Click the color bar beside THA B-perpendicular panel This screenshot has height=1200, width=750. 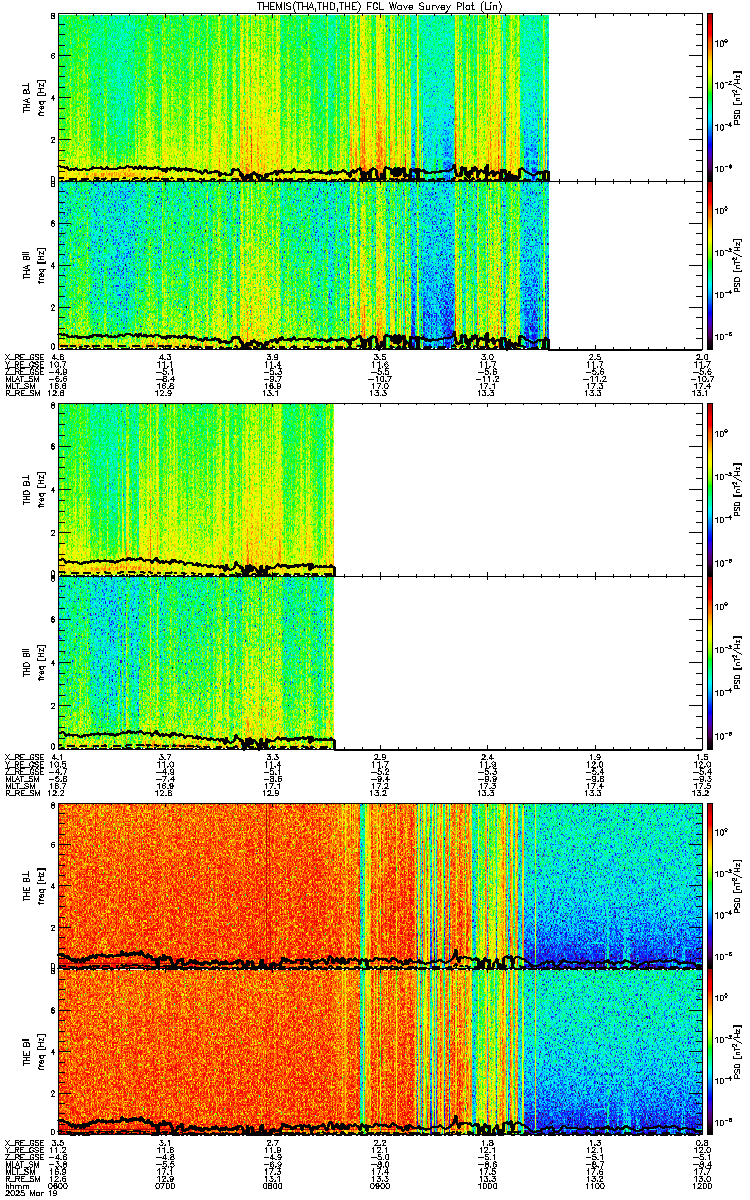click(x=711, y=97)
